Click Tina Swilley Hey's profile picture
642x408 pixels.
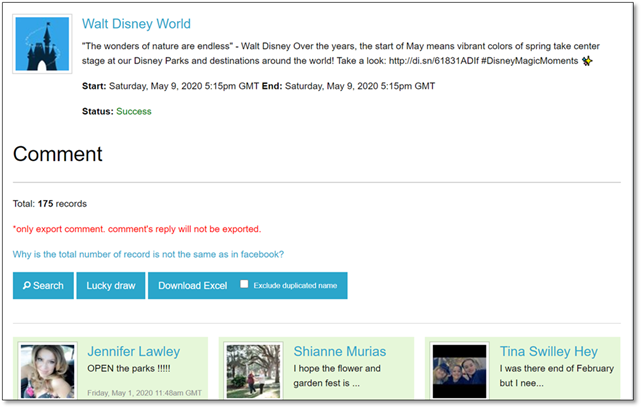click(459, 370)
